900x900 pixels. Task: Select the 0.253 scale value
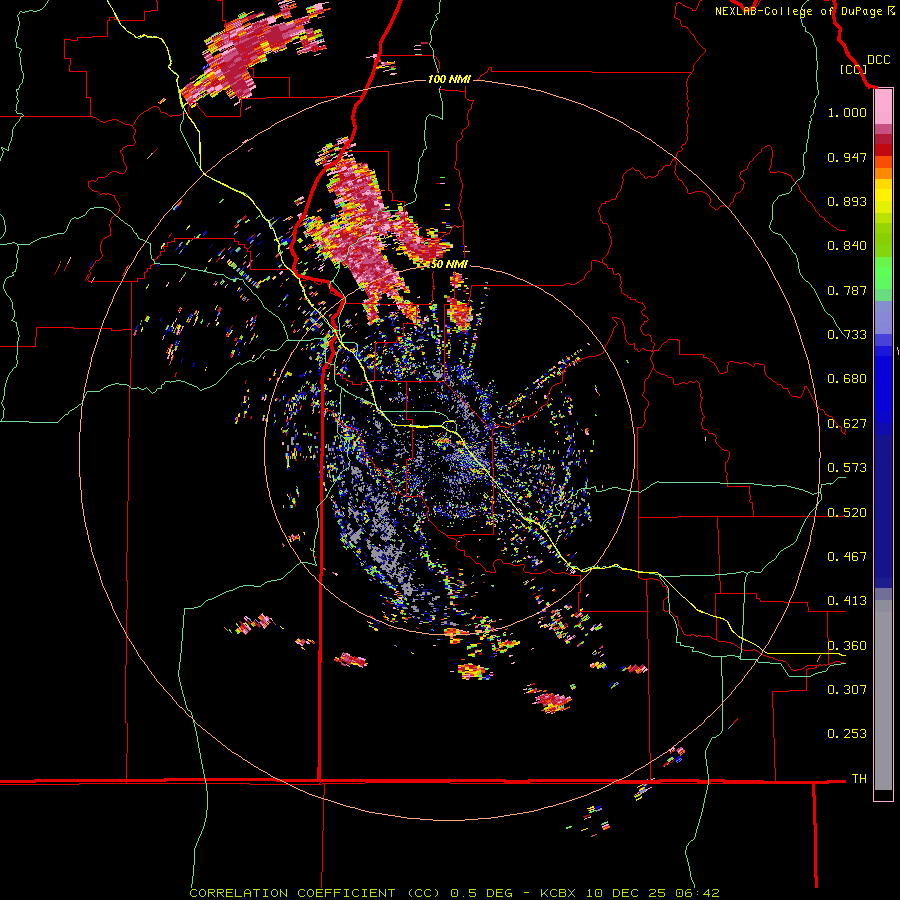[847, 734]
